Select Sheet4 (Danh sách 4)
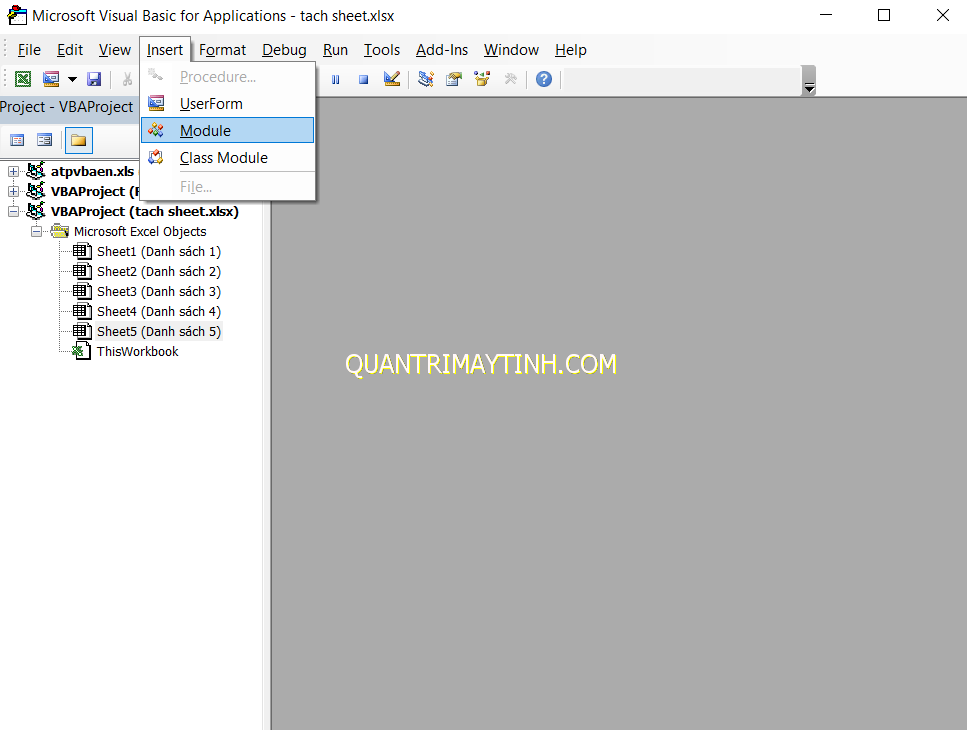The image size is (967, 730). [x=158, y=311]
